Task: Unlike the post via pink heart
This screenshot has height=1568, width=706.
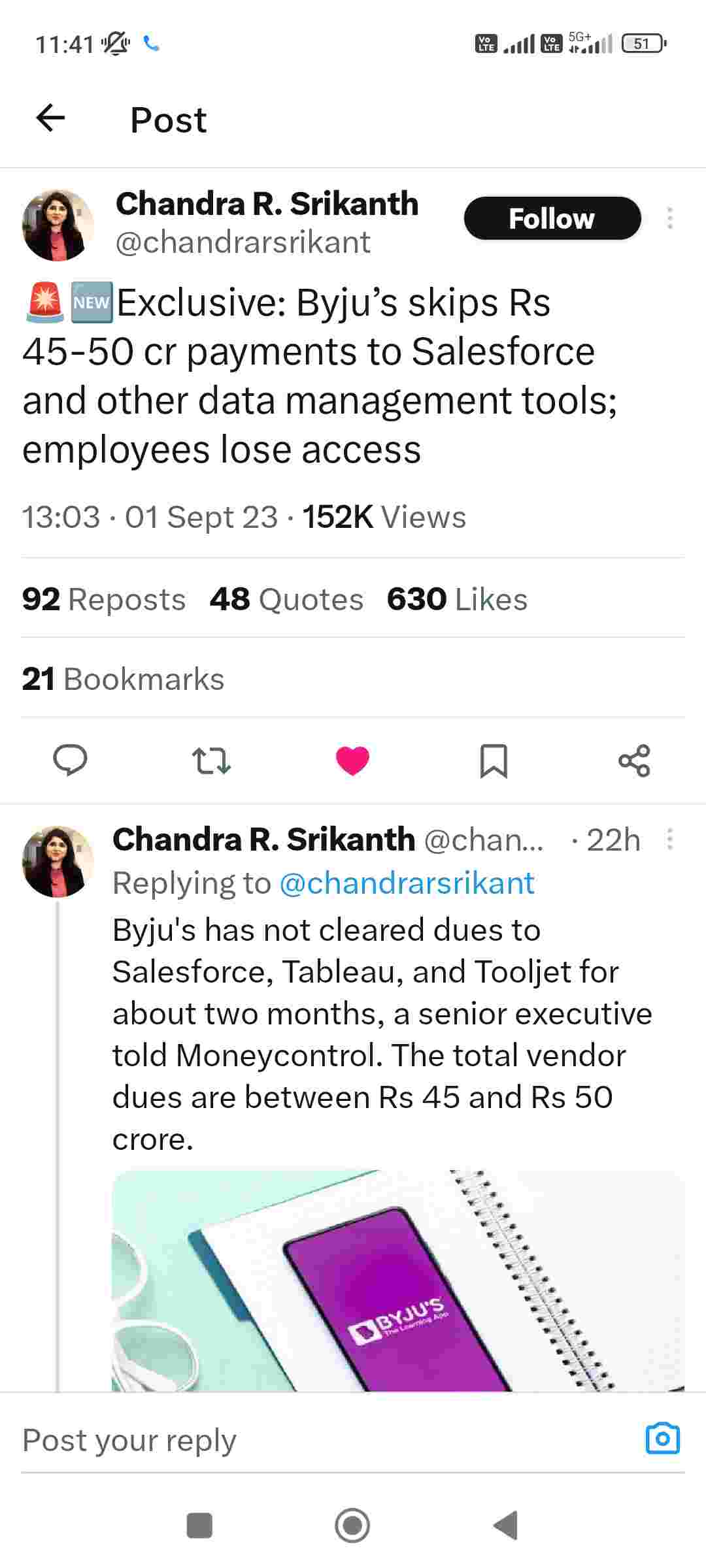Action: (352, 760)
